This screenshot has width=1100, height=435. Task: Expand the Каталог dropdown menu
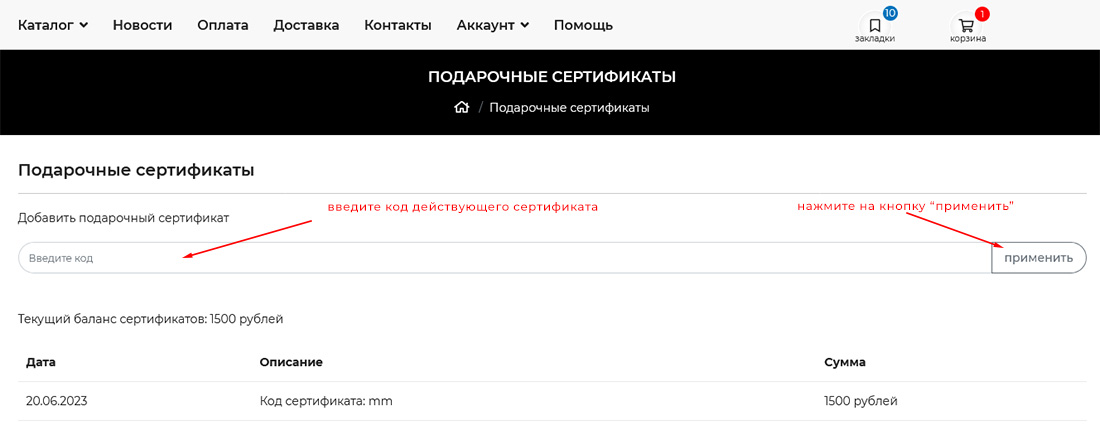click(x=53, y=25)
